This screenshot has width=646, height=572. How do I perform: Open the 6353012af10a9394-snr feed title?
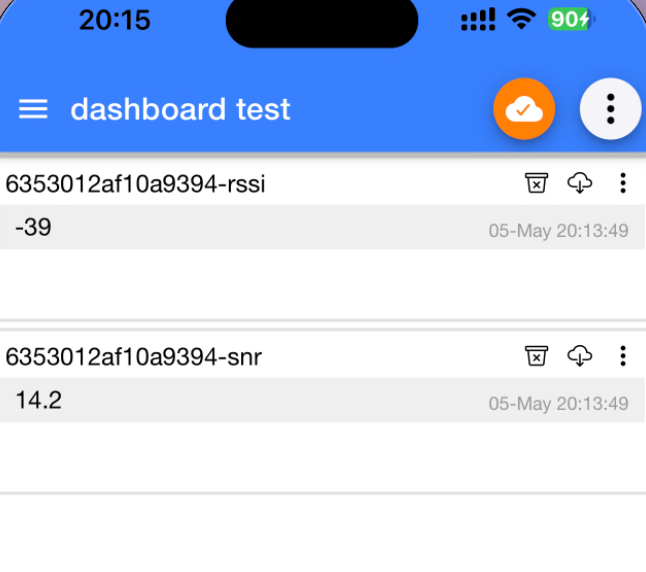click(133, 357)
